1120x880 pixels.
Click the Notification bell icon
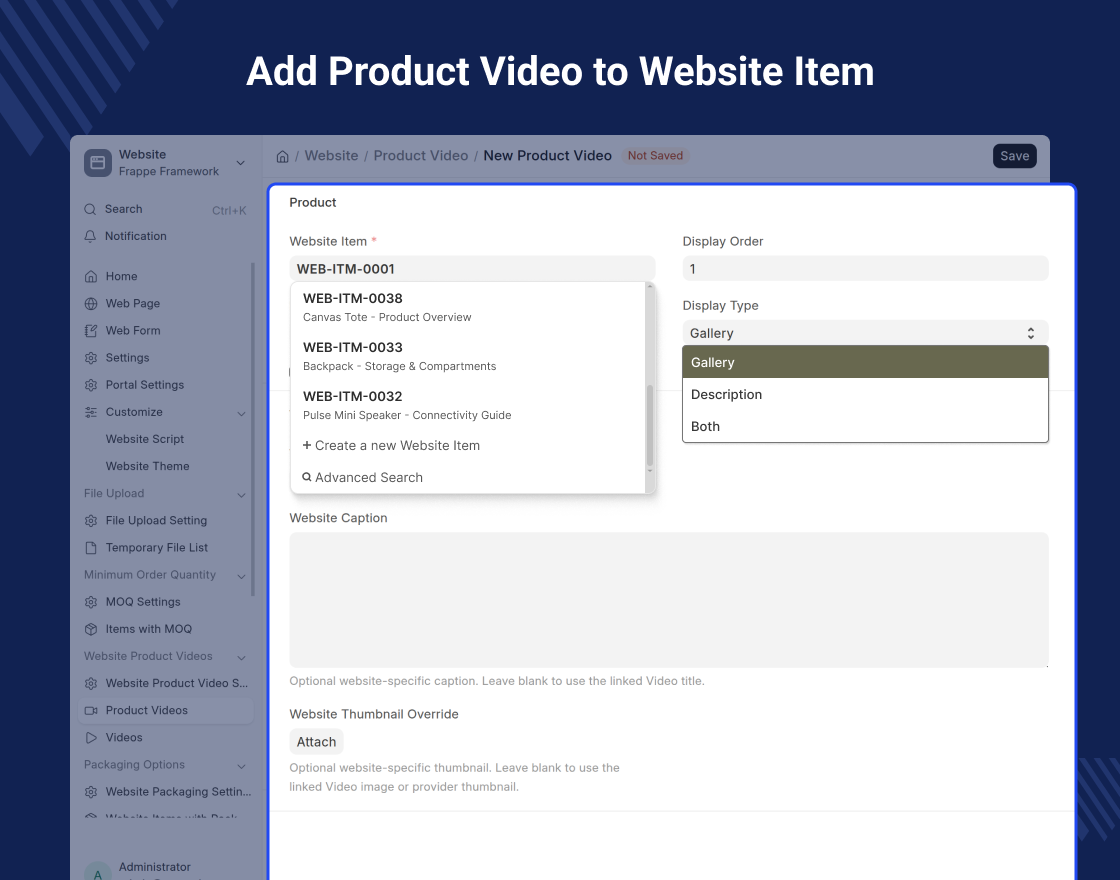(90, 236)
